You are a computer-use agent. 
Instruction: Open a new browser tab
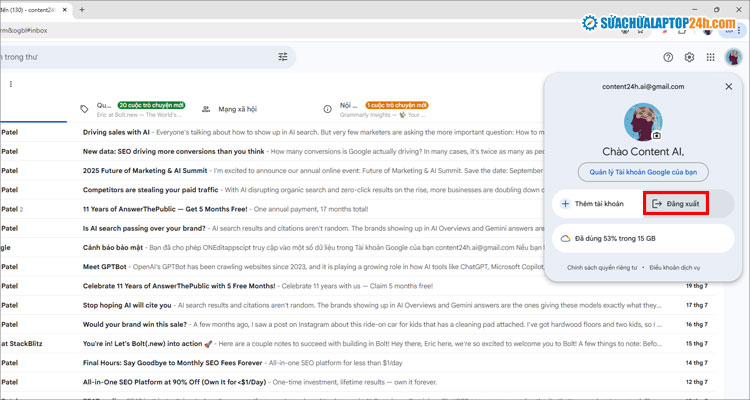point(82,10)
